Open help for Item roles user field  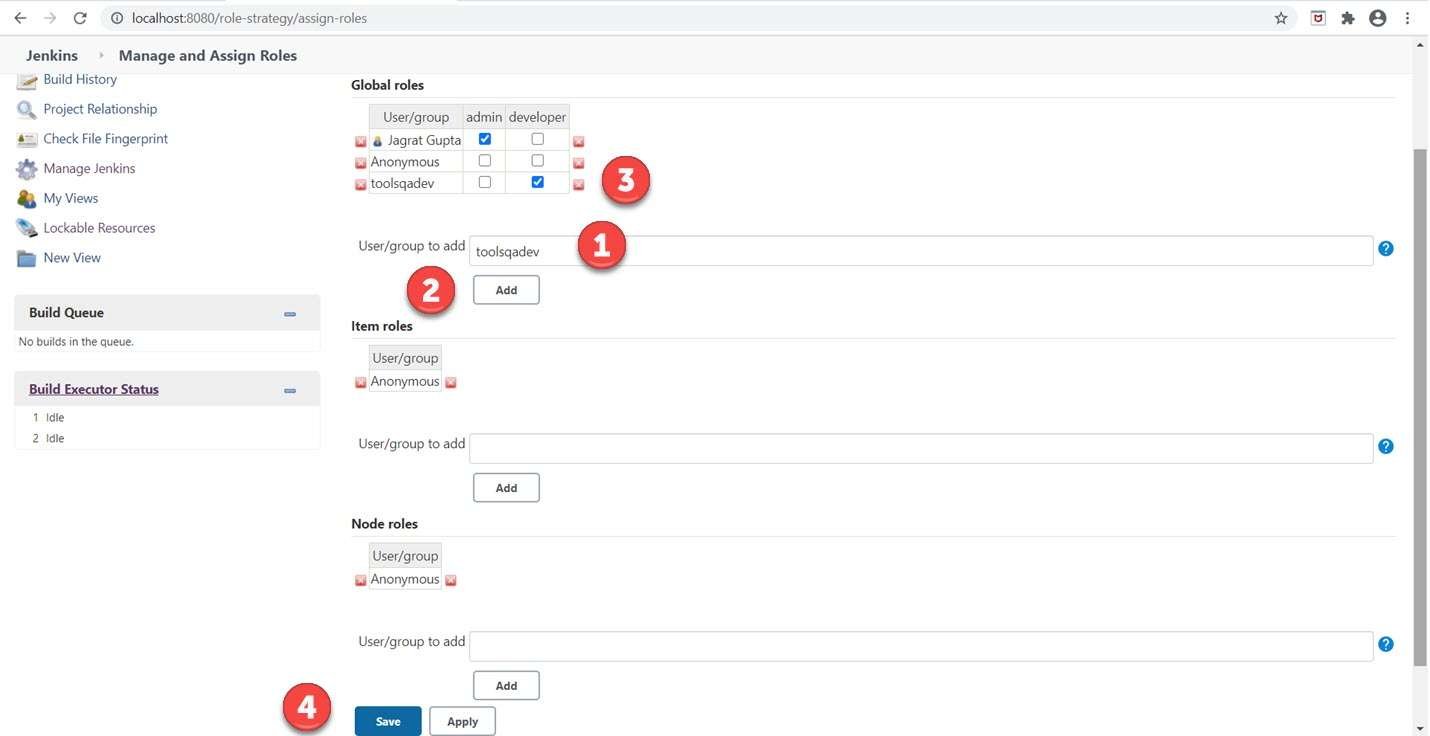[x=1386, y=446]
